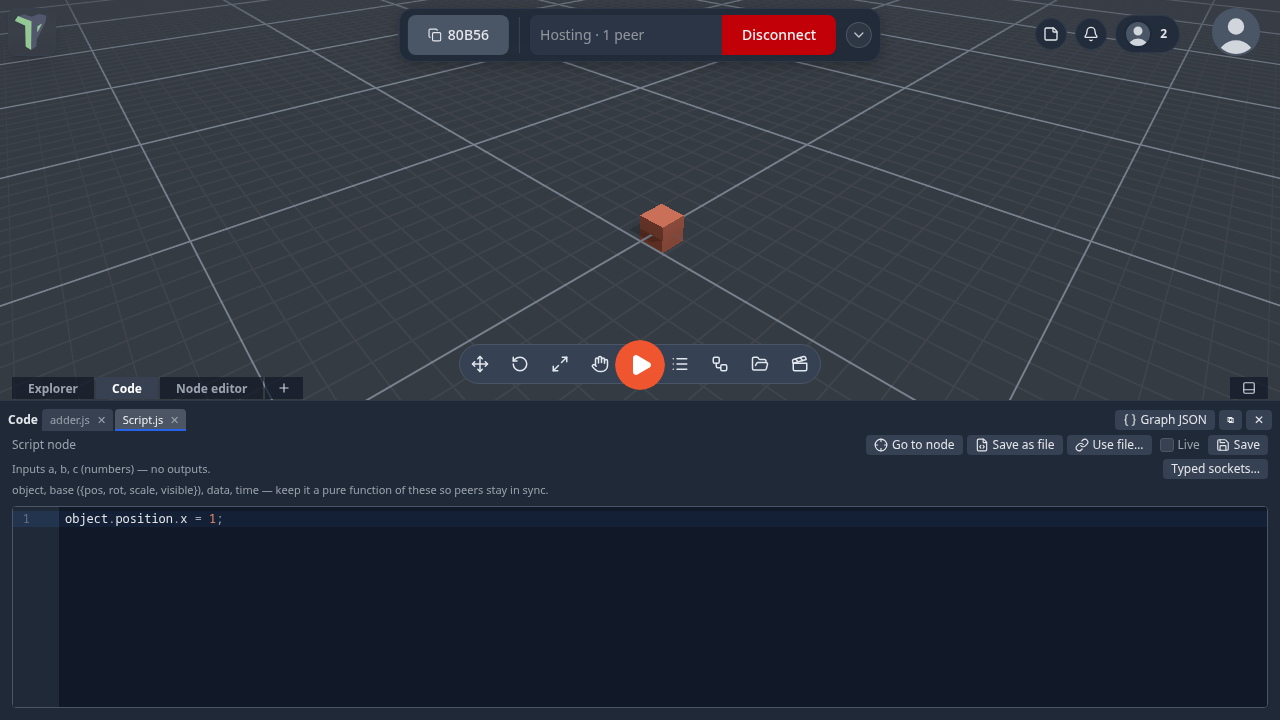Open Graph JSON view
The image size is (1280, 720).
[1165, 420]
